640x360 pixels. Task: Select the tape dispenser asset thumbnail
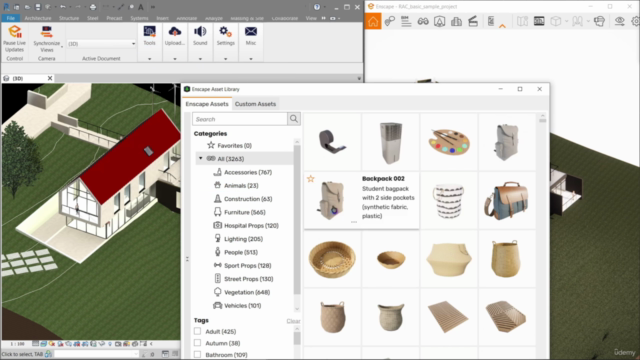pyautogui.click(x=332, y=142)
